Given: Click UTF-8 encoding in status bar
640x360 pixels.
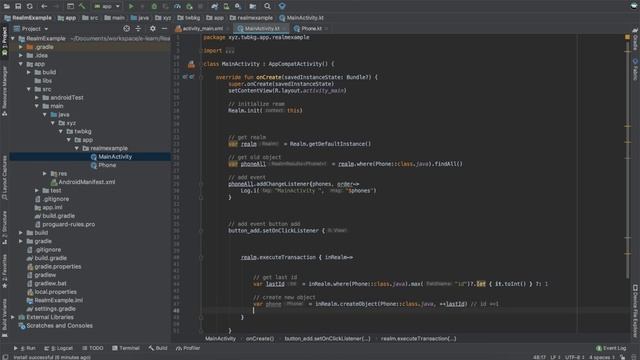Looking at the screenshot, I should click(575, 357).
